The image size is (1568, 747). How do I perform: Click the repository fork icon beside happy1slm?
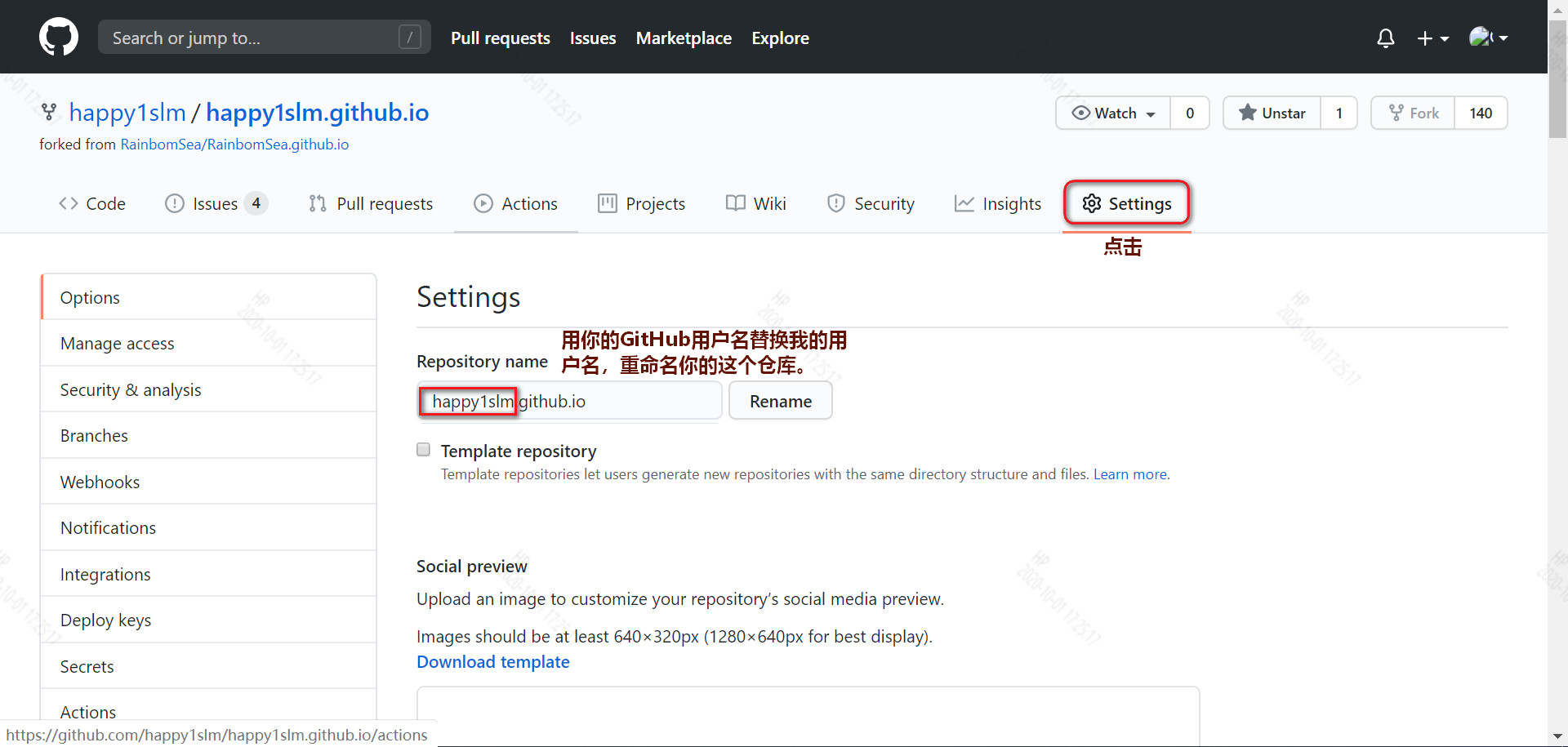(49, 112)
